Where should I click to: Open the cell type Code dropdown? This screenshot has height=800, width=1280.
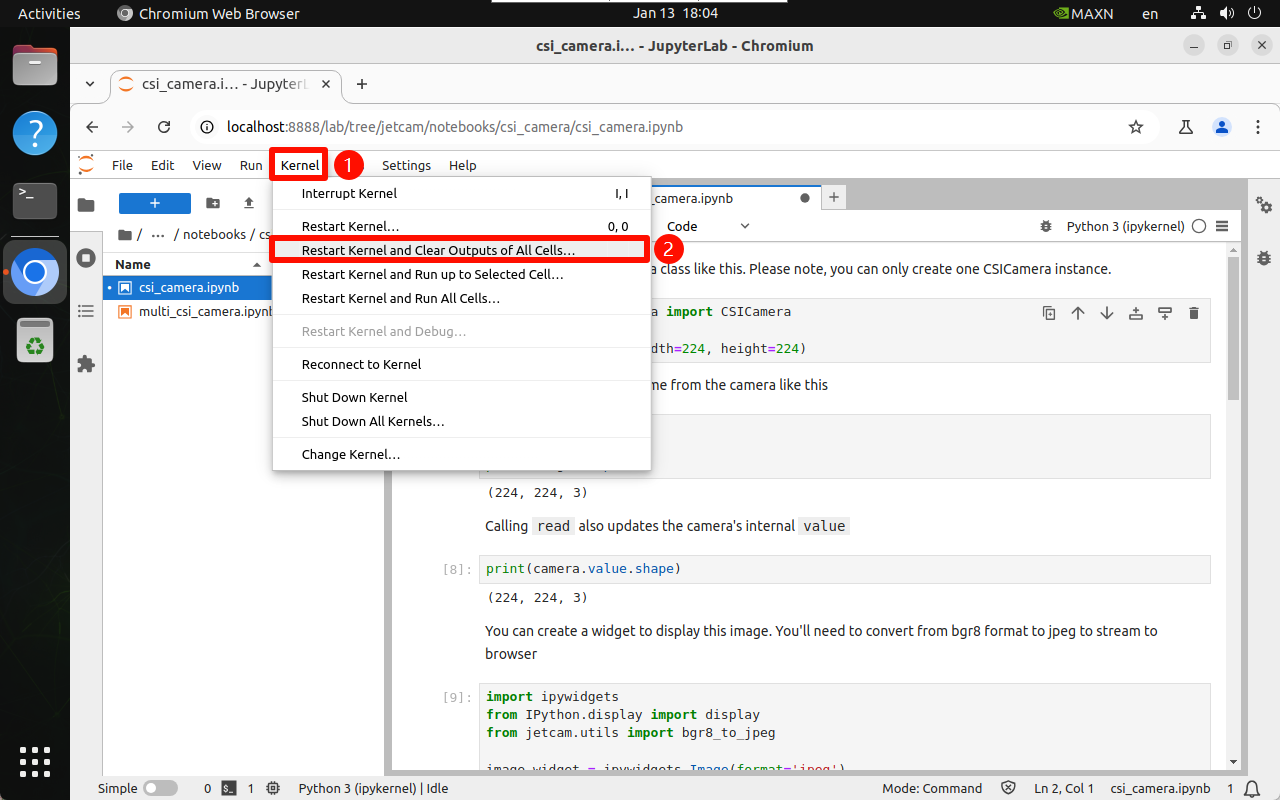708,227
